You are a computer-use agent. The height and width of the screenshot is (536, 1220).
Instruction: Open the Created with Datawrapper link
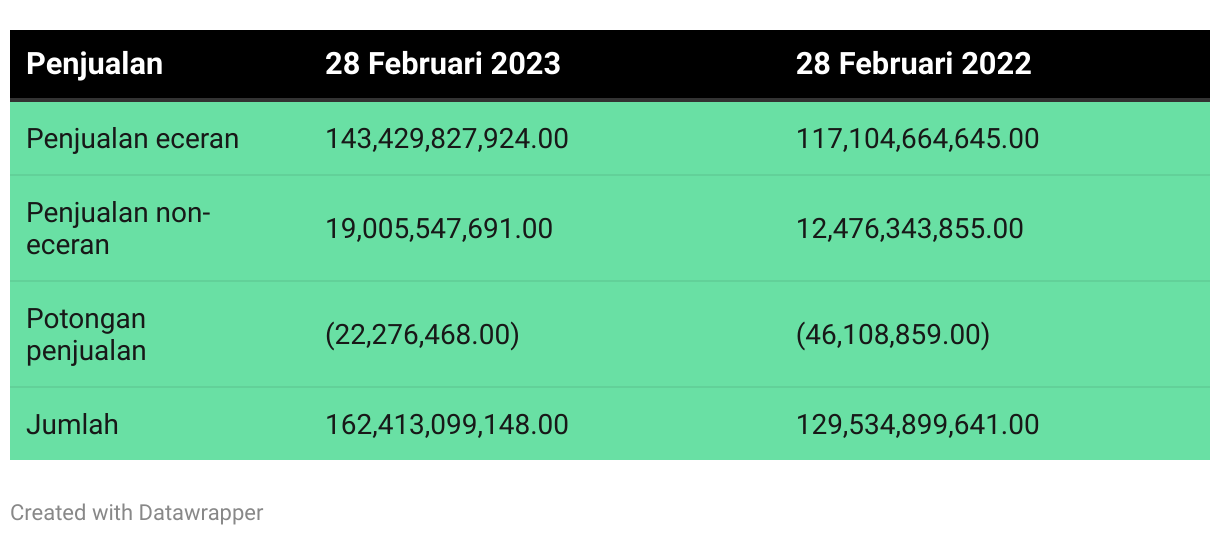tap(136, 513)
